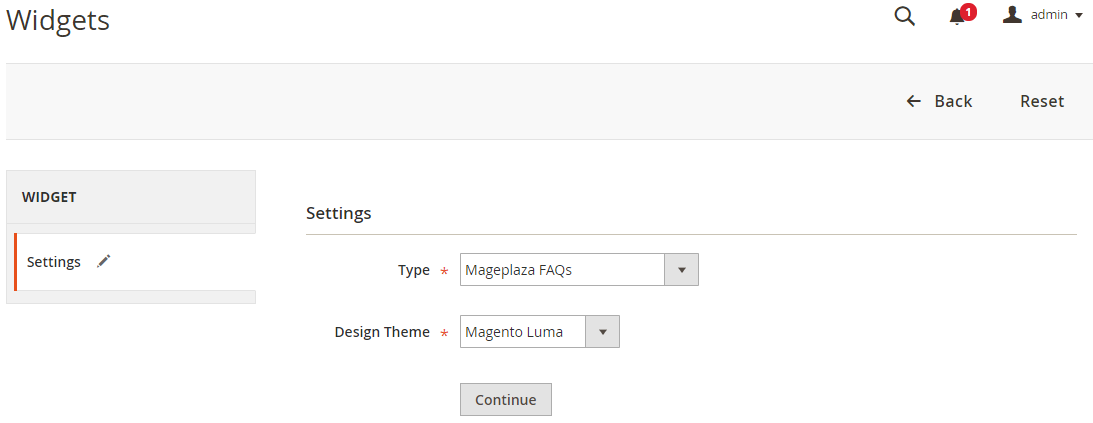This screenshot has height=423, width=1093.
Task: Click the Settings section heading
Action: (338, 213)
